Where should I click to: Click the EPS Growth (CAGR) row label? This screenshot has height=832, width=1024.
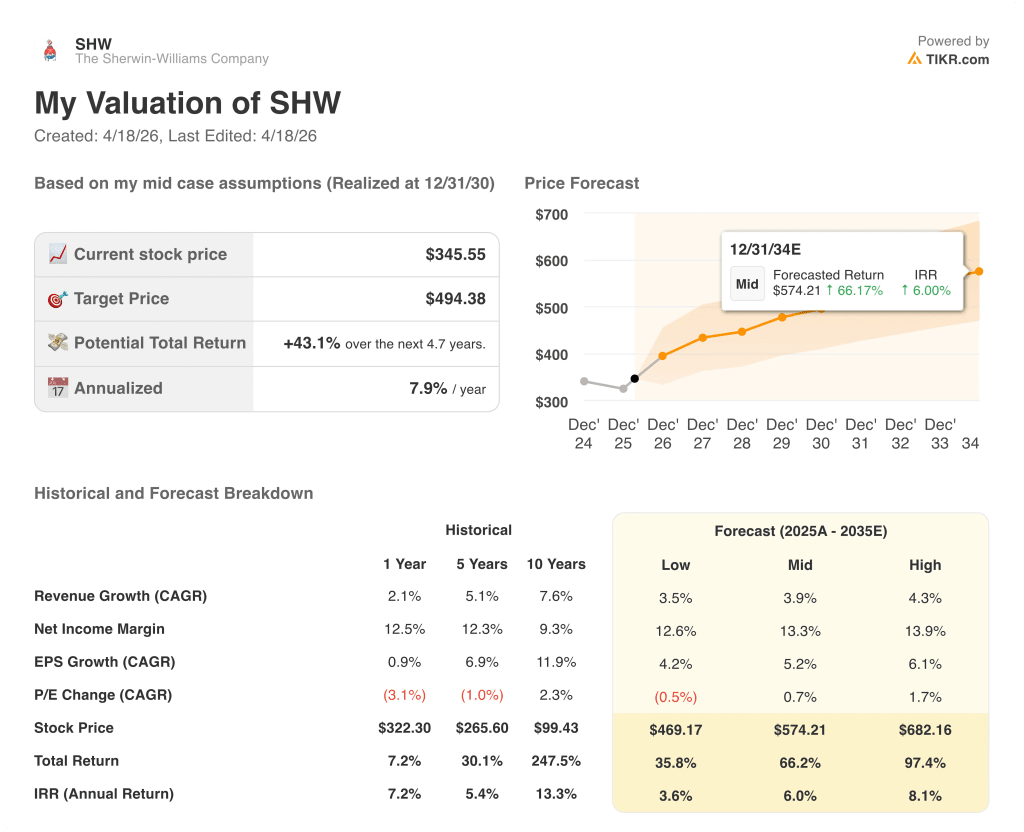coord(104,662)
